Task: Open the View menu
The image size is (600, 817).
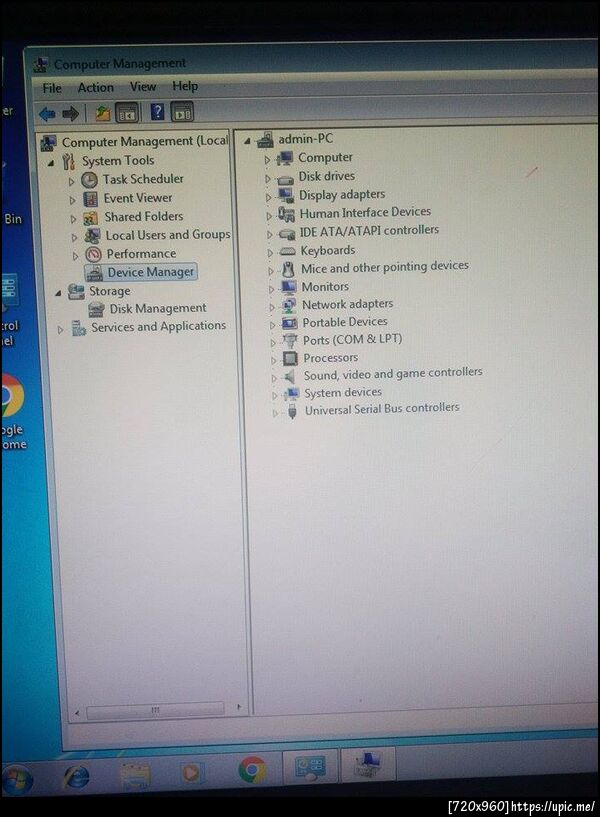Action: point(143,86)
